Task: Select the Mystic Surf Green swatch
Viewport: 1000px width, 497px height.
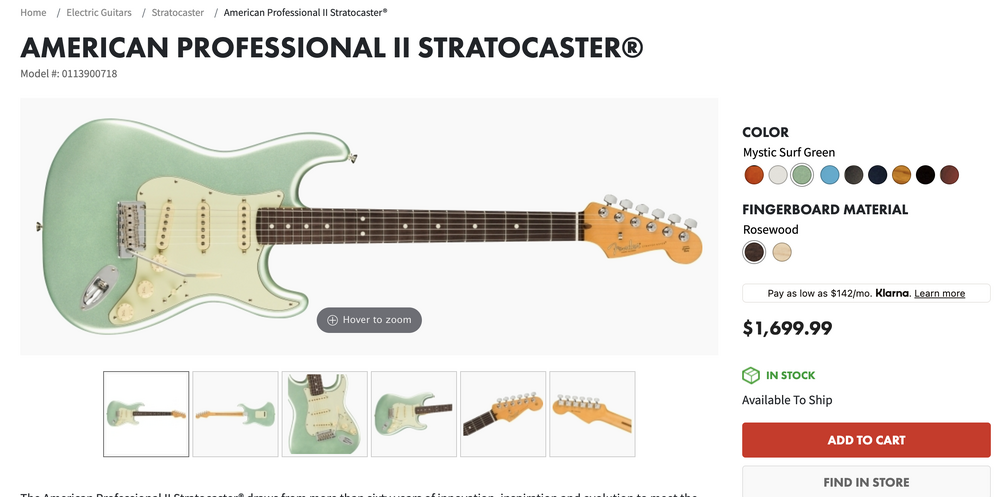Action: tap(801, 175)
